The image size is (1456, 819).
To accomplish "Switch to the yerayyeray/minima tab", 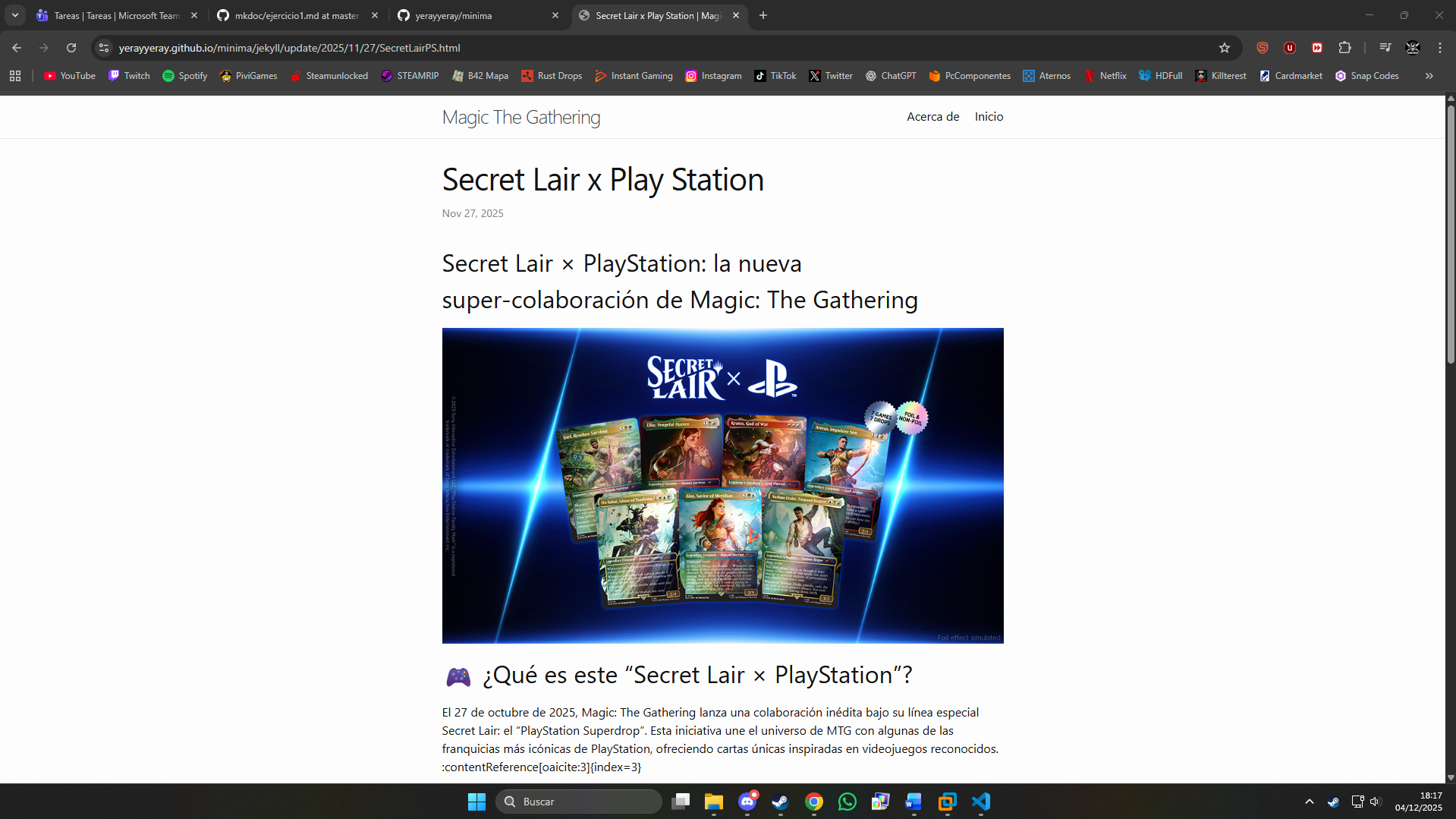I will [x=478, y=15].
